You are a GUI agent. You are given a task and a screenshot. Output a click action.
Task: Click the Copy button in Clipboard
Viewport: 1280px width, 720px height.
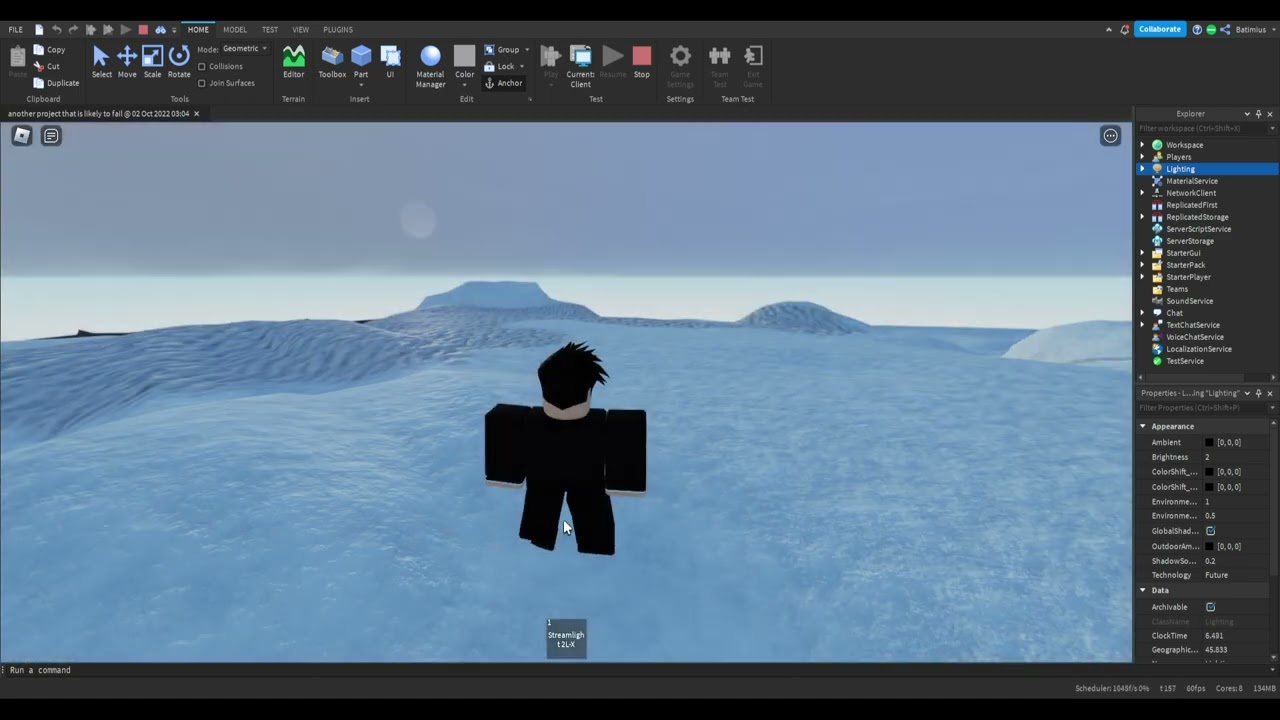tap(49, 50)
